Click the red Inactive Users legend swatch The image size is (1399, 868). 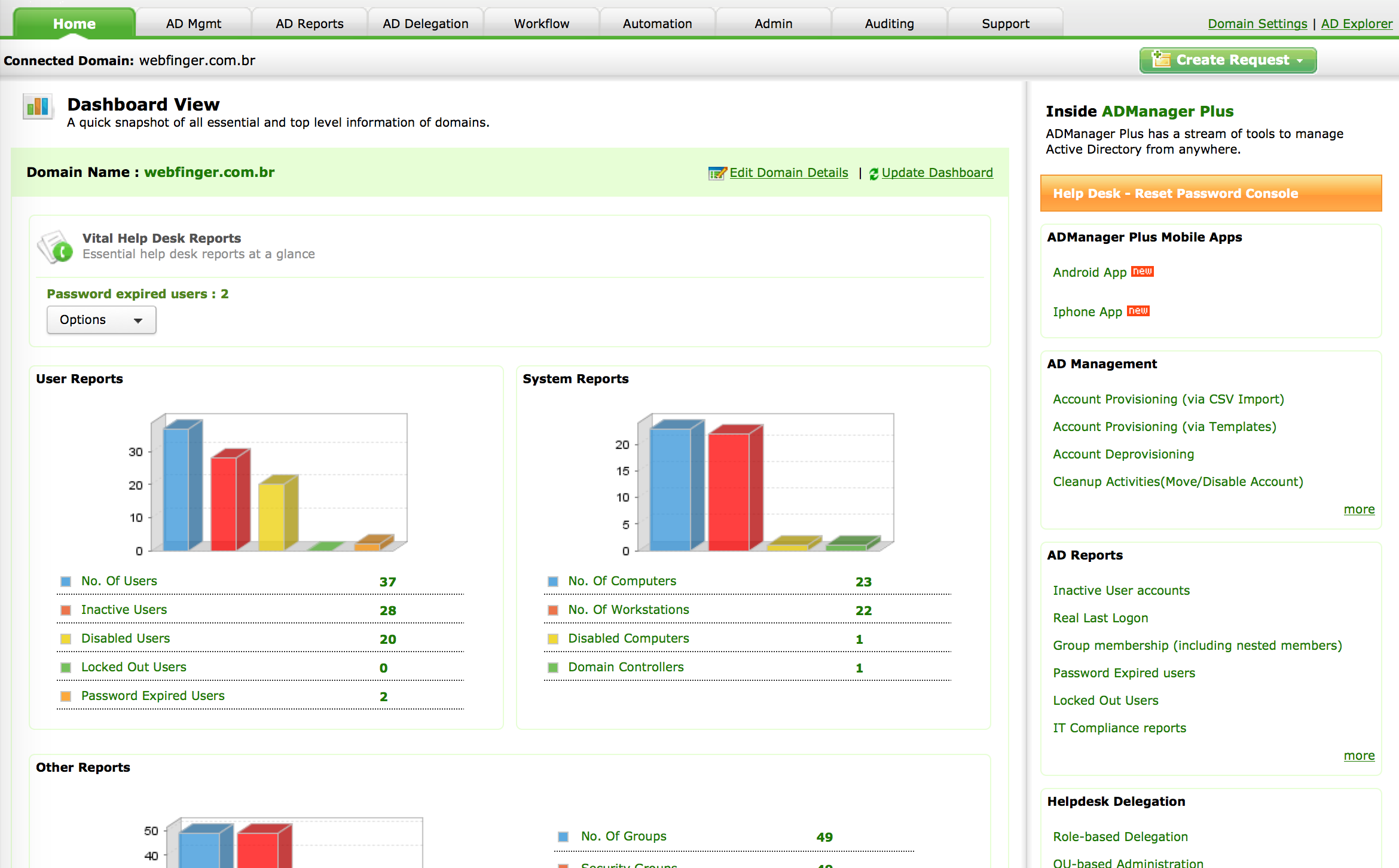[x=66, y=610]
